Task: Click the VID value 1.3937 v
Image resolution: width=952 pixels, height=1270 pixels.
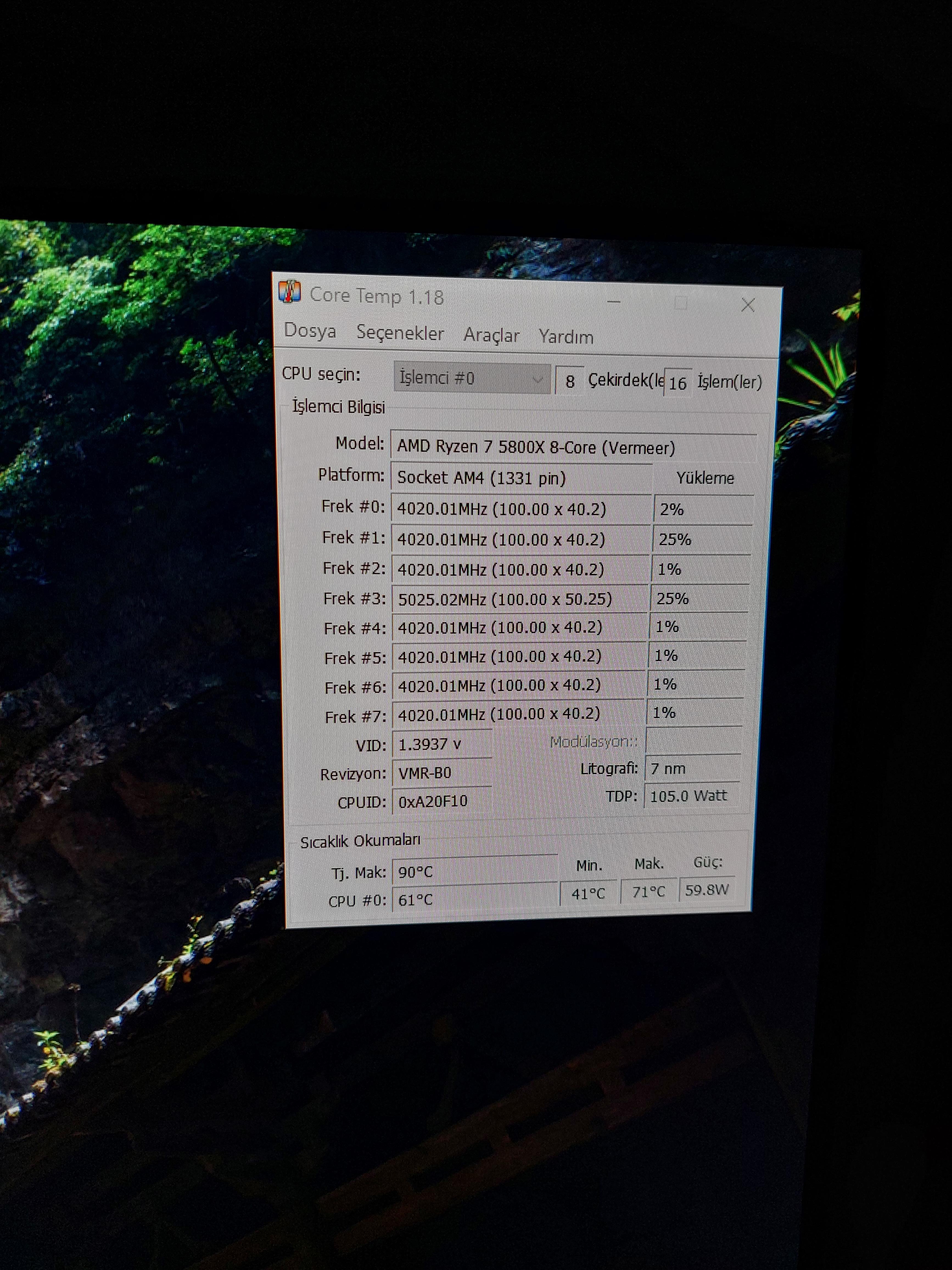Action: (x=443, y=744)
